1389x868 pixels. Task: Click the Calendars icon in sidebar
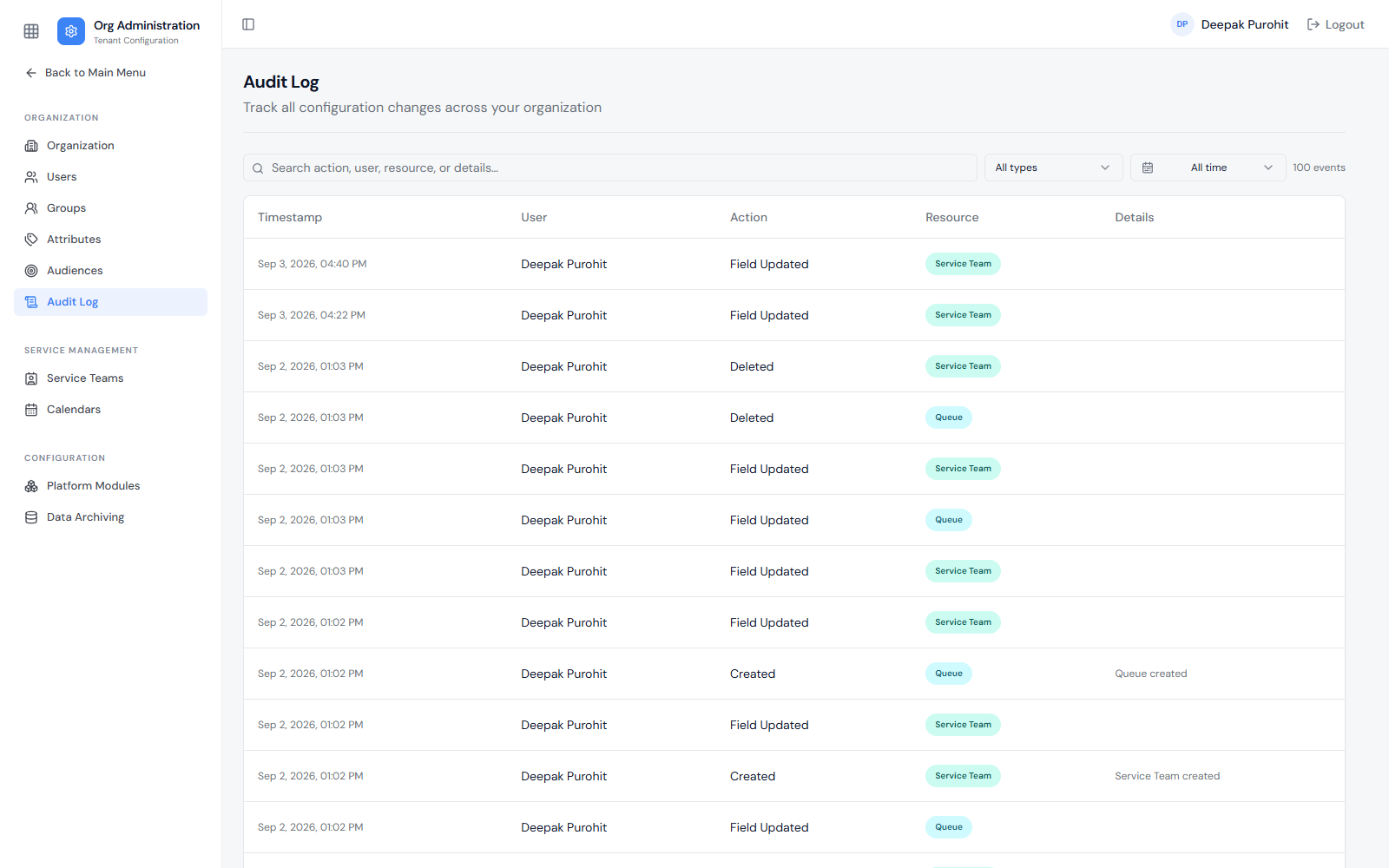pos(31,410)
